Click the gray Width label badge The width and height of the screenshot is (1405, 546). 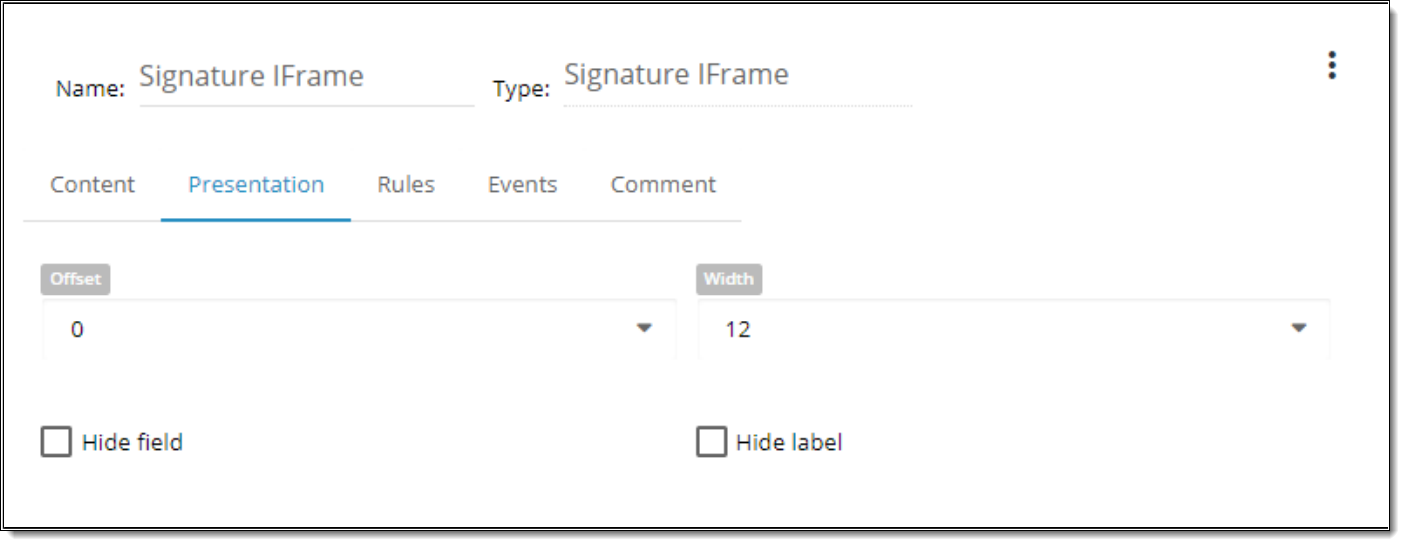click(x=729, y=279)
